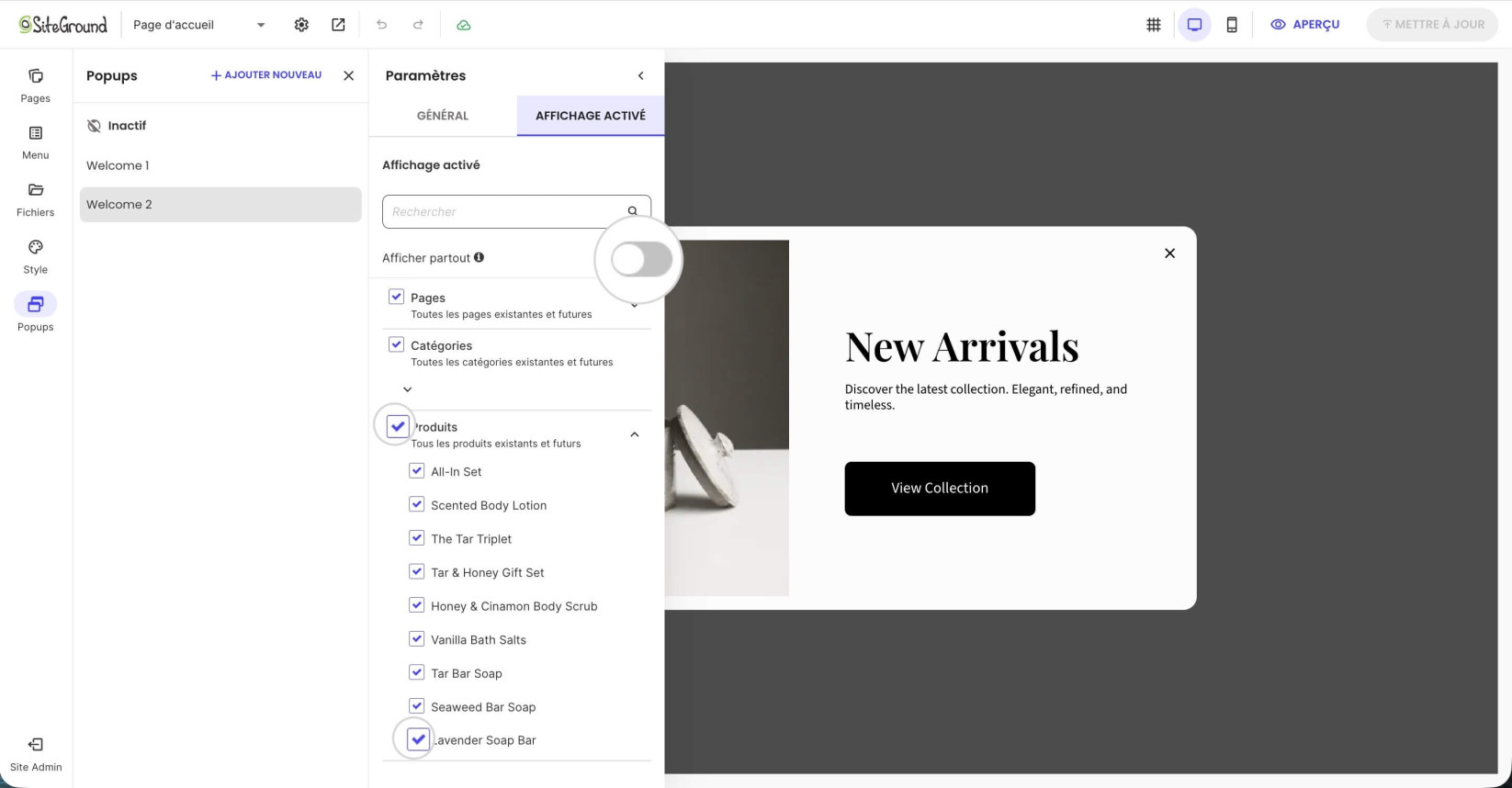Collapse the Paramètres panel back arrow
The height and width of the screenshot is (788, 1512).
click(x=641, y=75)
